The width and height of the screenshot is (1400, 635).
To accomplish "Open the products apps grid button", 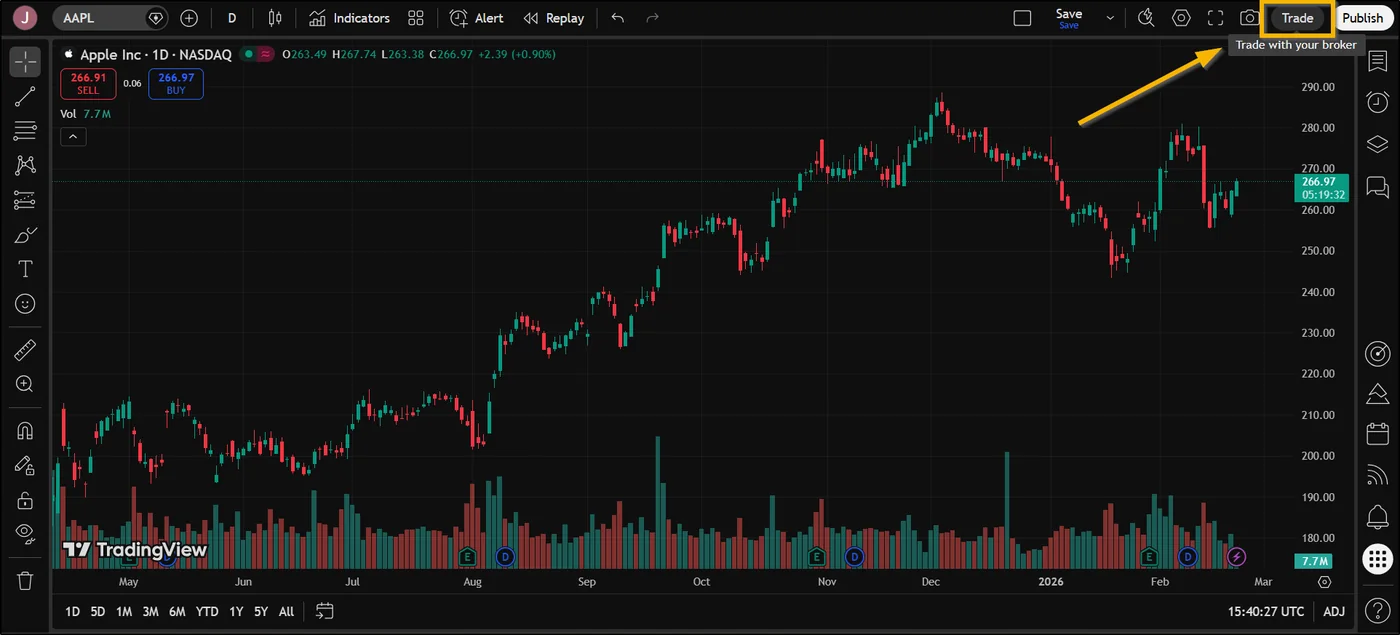I will click(x=1377, y=558).
